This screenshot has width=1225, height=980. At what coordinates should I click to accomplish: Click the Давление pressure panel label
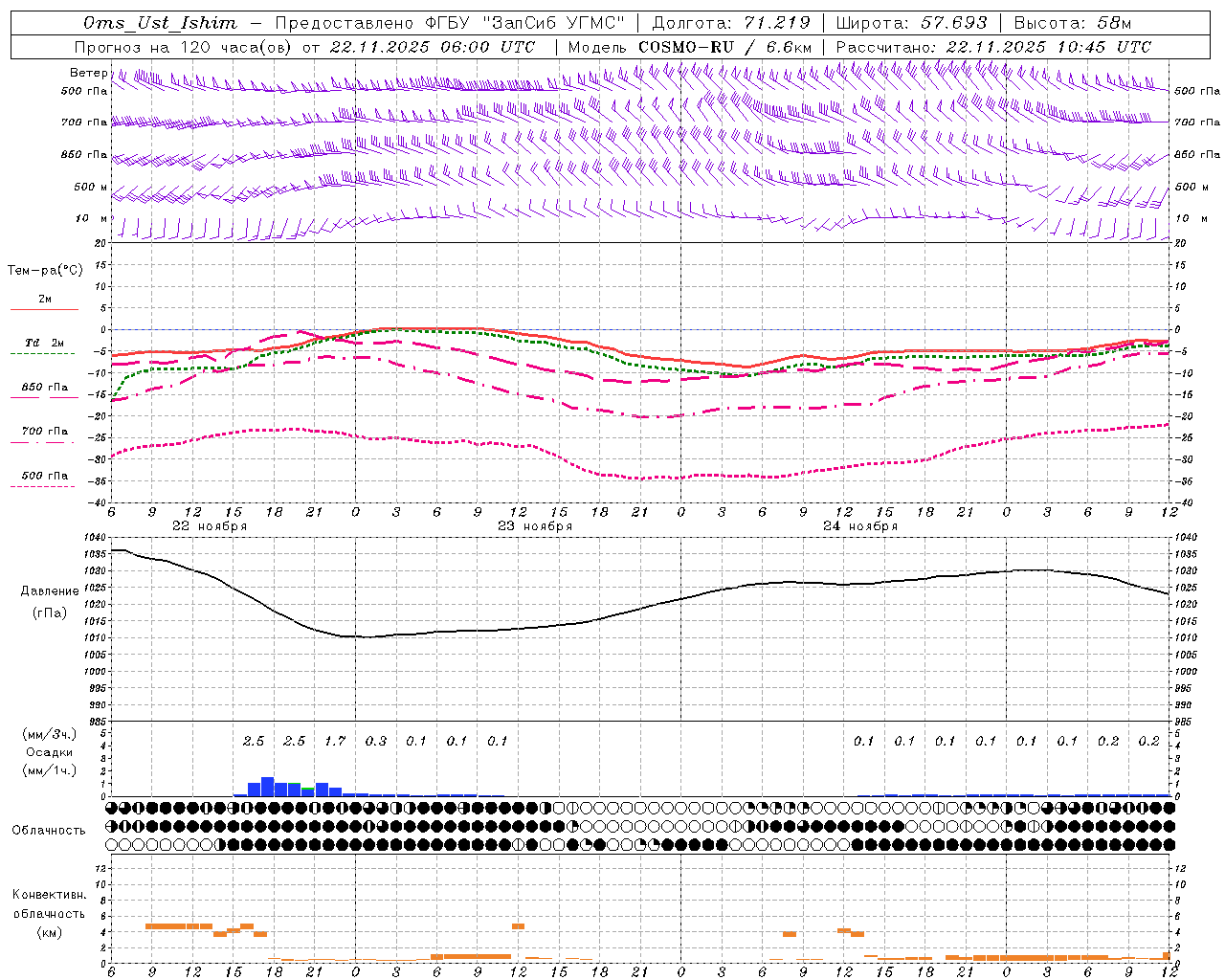pyautogui.click(x=50, y=591)
